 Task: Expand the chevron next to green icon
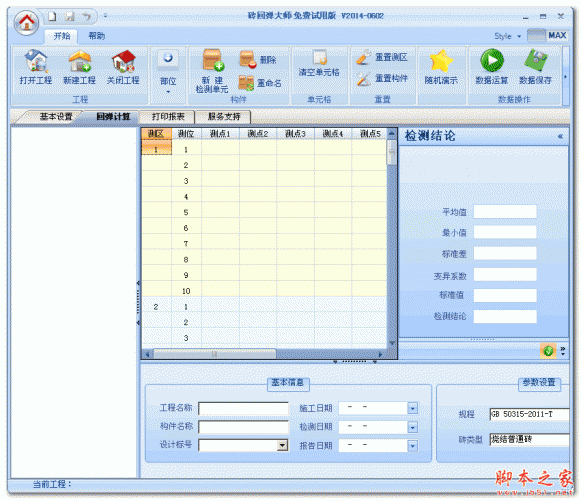coord(563,351)
